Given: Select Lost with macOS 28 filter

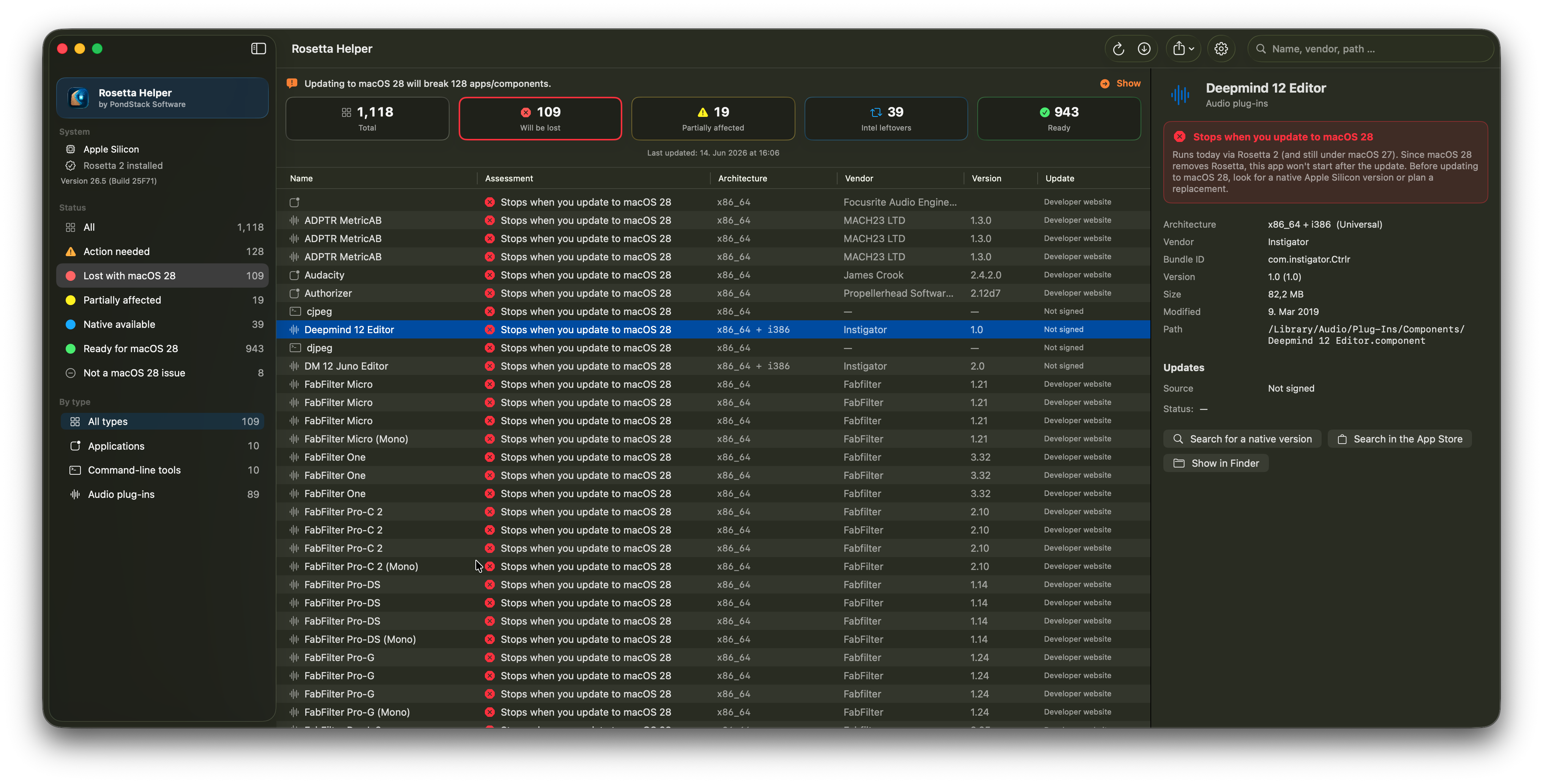Looking at the screenshot, I should pos(163,276).
